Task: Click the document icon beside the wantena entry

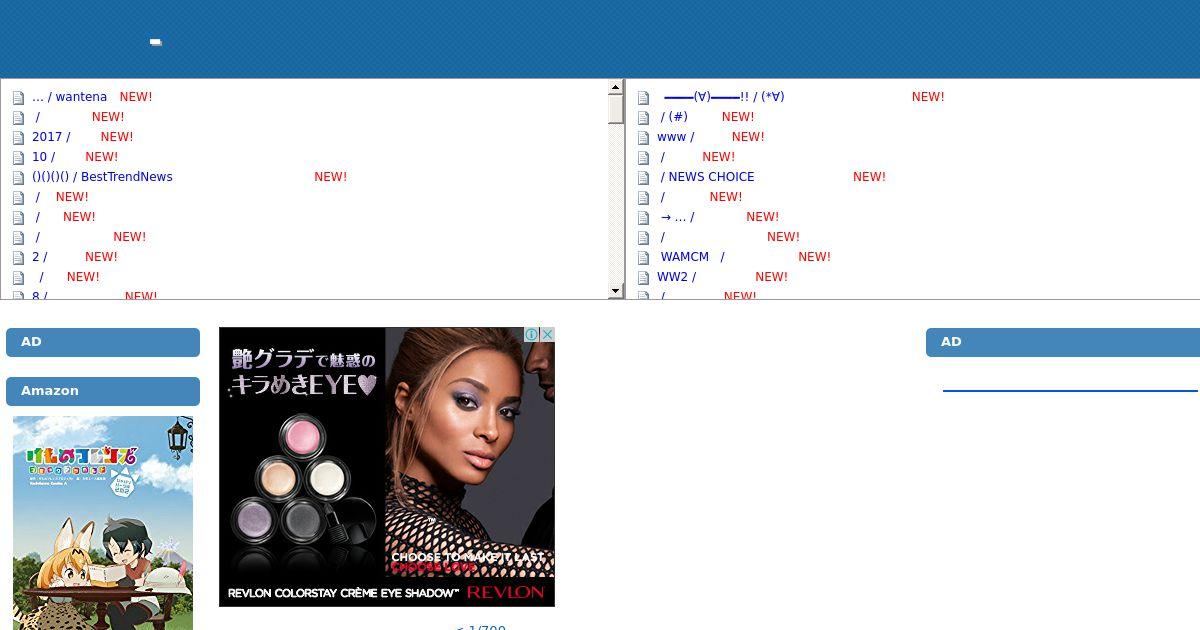Action: [x=18, y=98]
